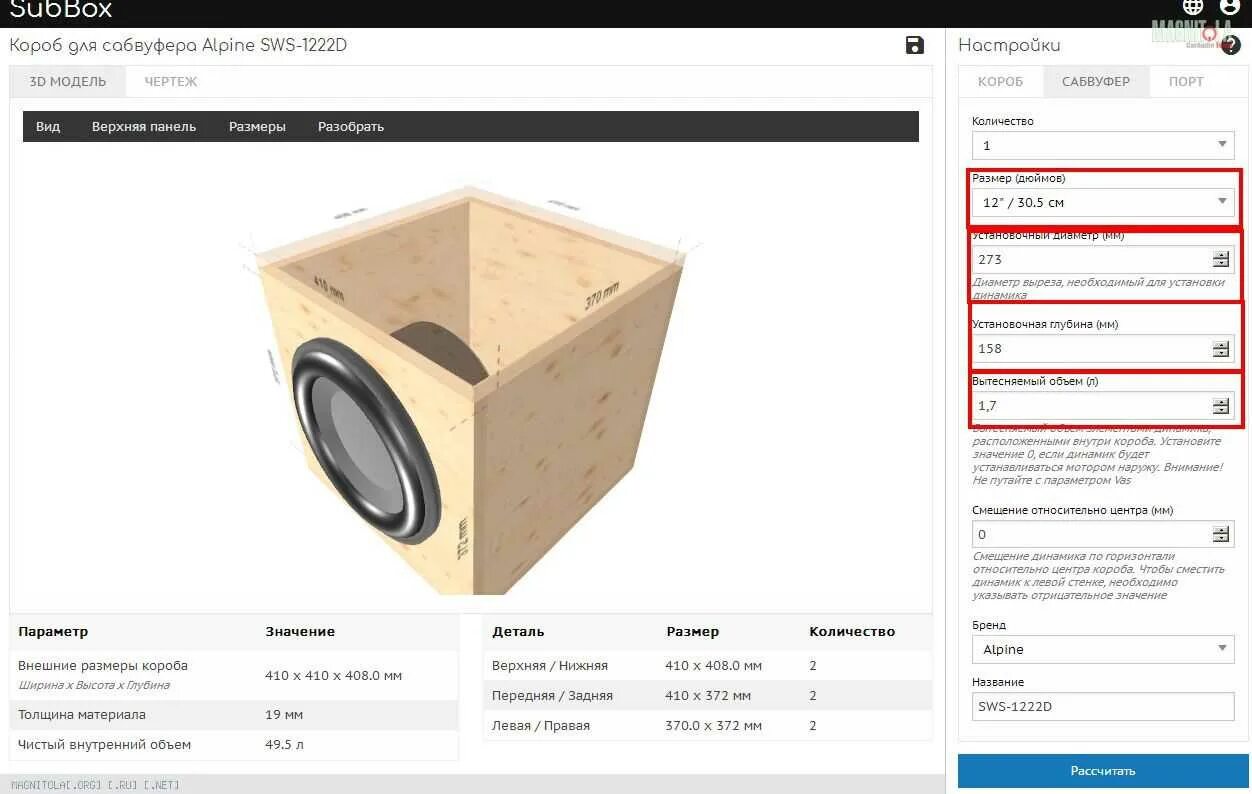Open the ПОРТ settings tab

tap(1186, 82)
